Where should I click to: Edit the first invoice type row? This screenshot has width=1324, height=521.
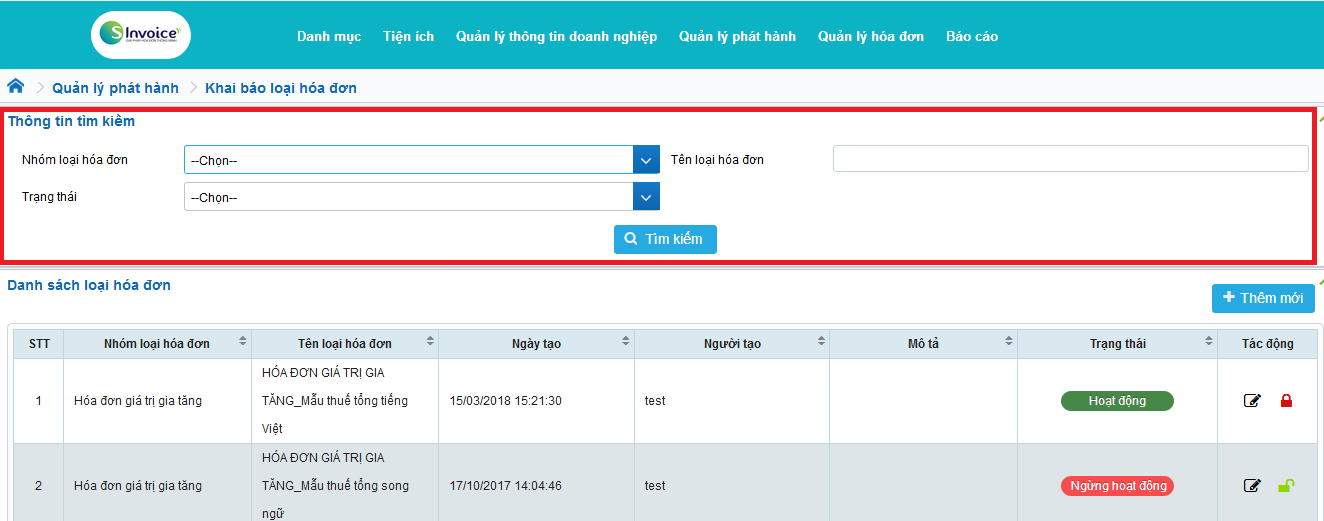(1252, 401)
